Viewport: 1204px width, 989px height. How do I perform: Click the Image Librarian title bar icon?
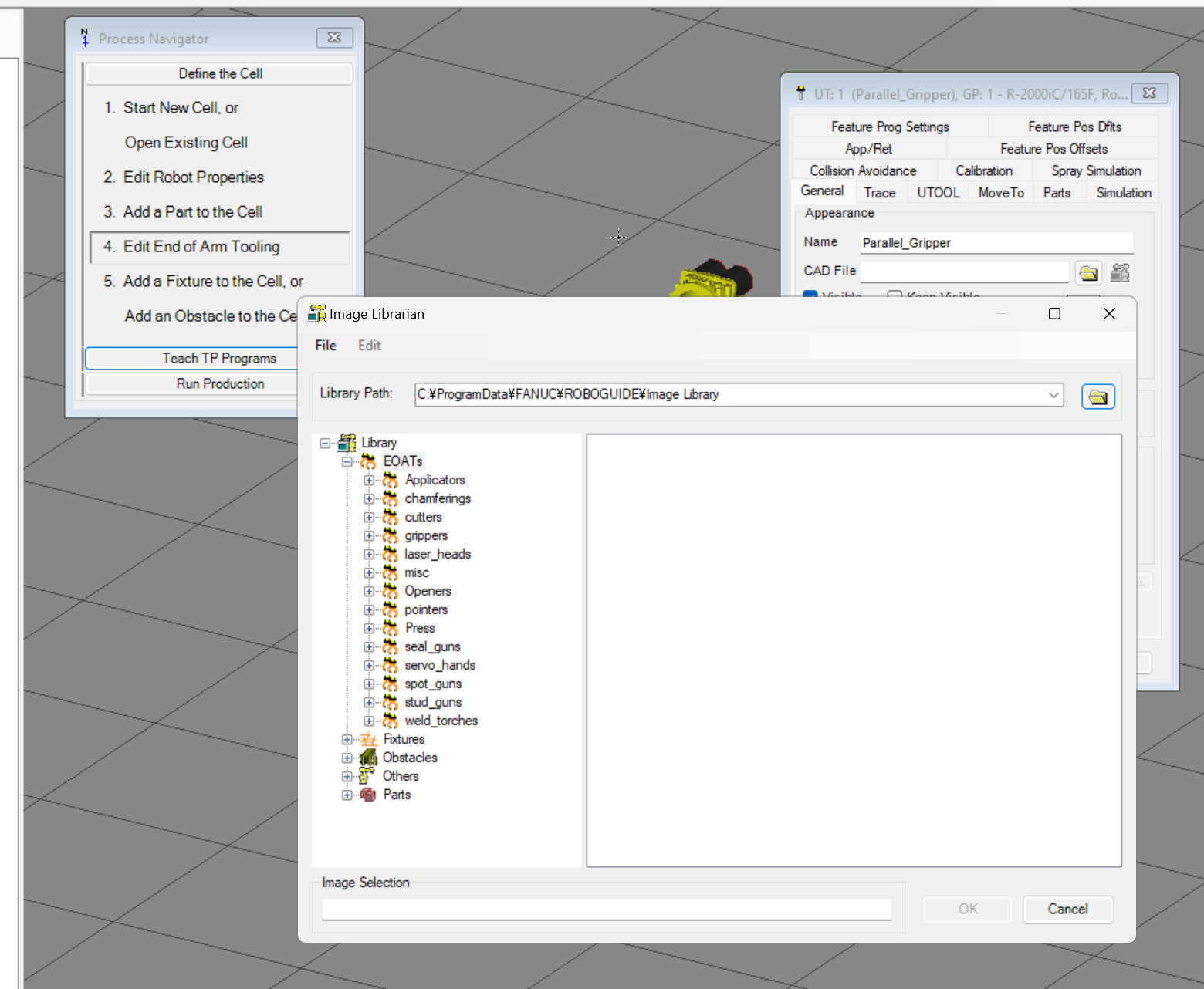(316, 314)
